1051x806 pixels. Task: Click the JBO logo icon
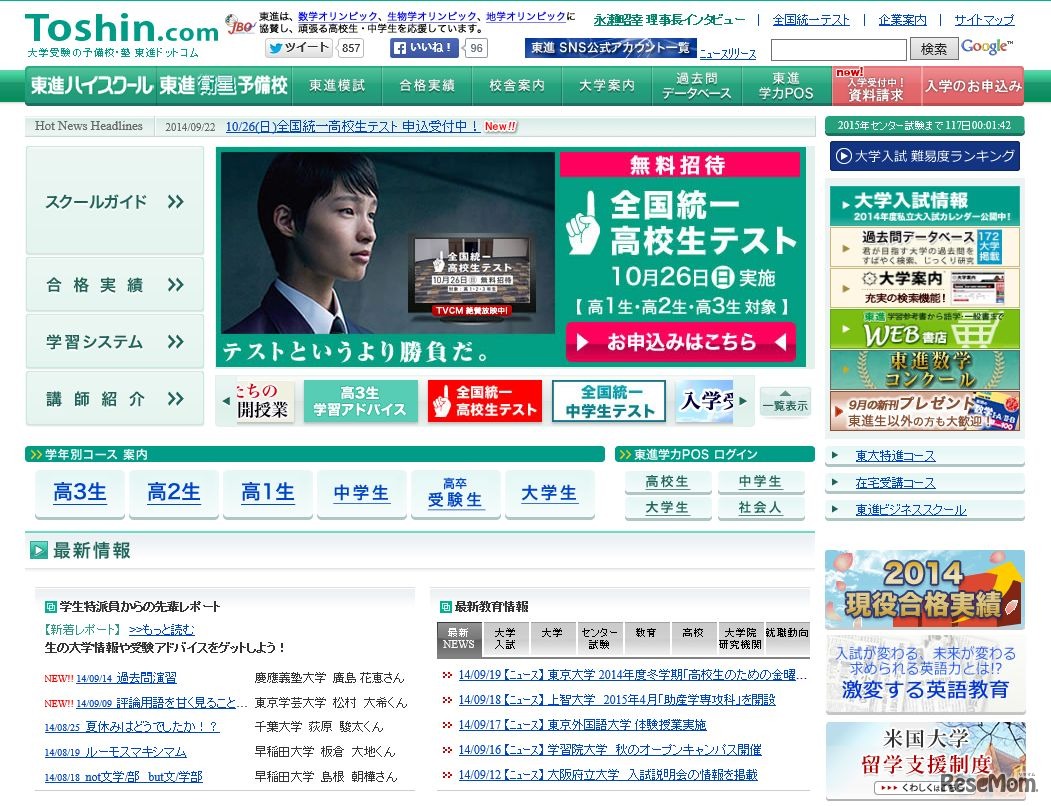(x=239, y=25)
